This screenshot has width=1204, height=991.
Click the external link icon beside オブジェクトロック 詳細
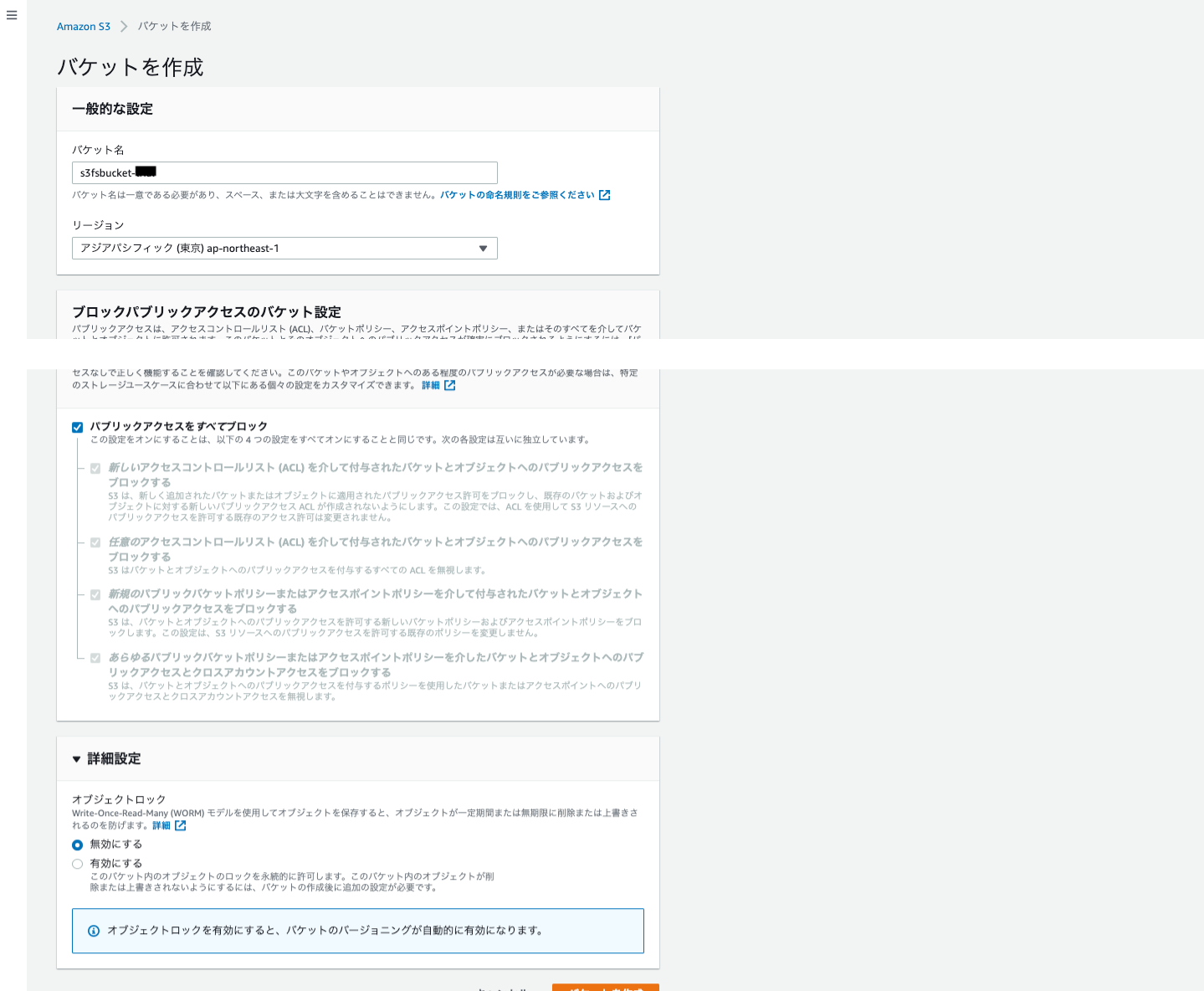pos(182,824)
